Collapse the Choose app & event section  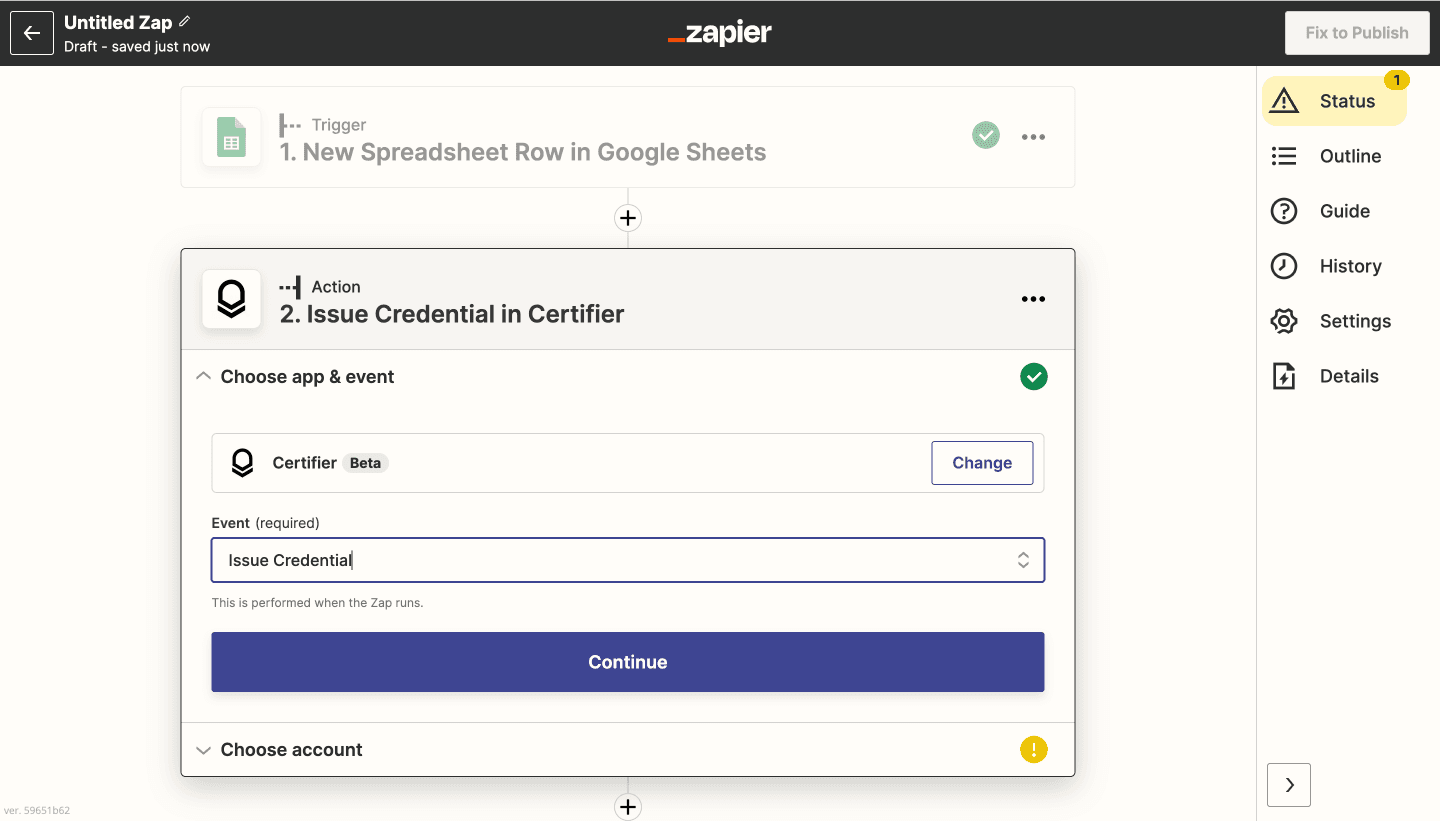coord(204,377)
